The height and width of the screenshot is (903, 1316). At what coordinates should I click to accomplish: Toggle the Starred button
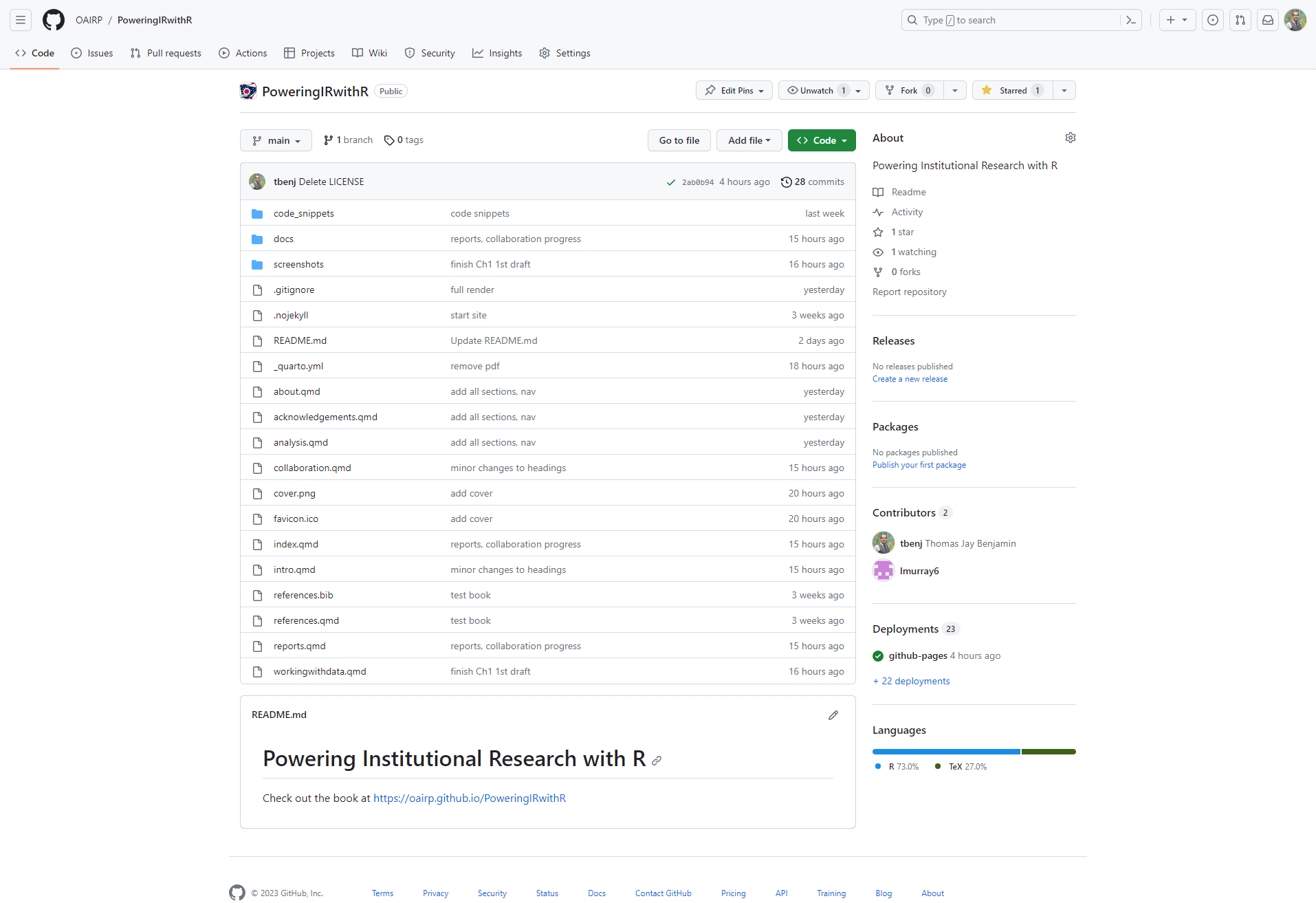(1013, 90)
